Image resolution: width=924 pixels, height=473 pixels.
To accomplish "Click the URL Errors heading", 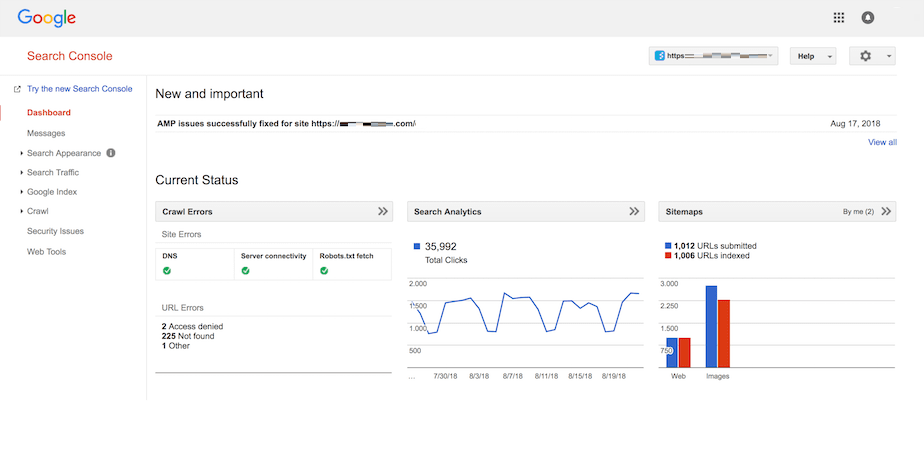I will click(183, 307).
